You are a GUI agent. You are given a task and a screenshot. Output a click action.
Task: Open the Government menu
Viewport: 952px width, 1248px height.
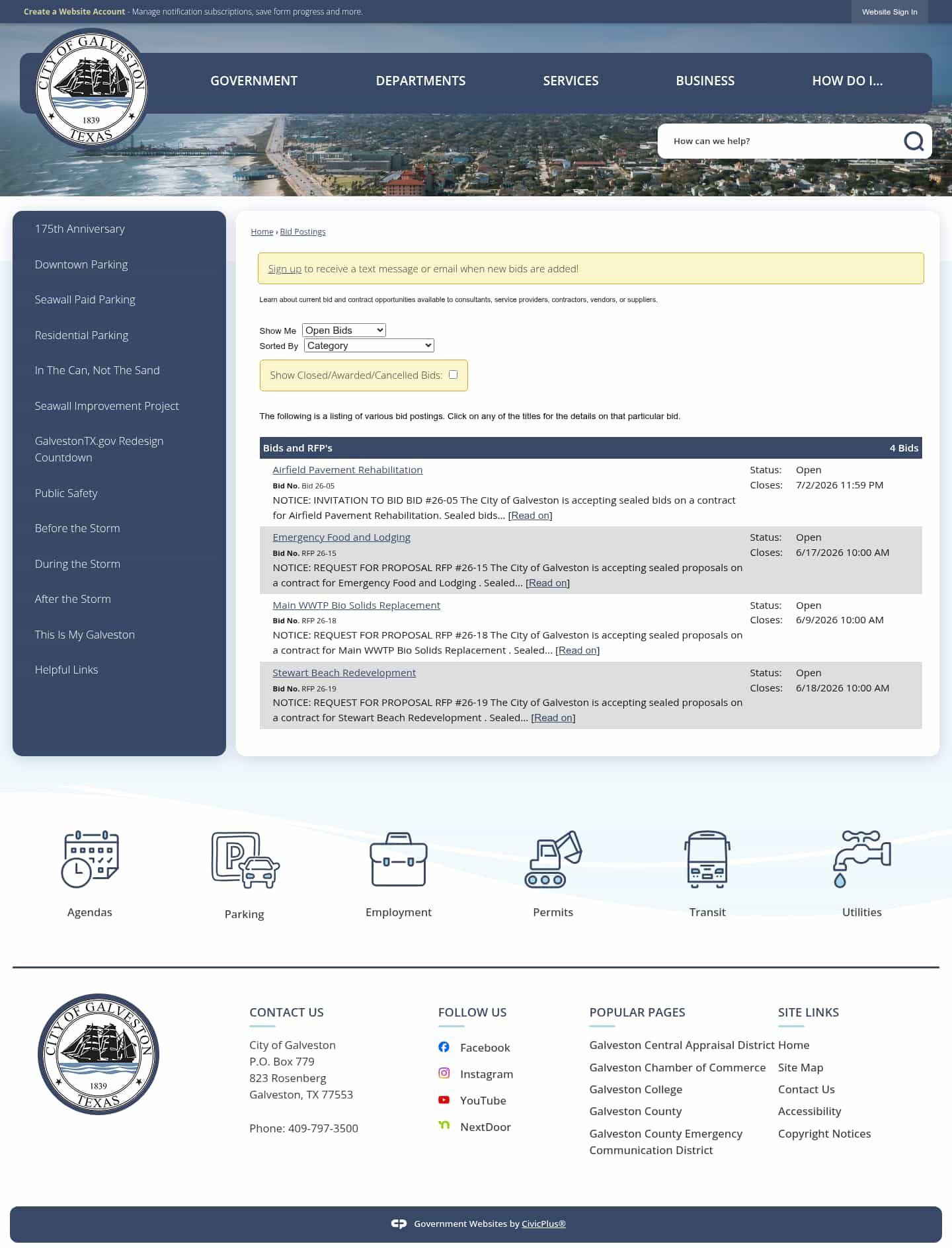point(254,81)
